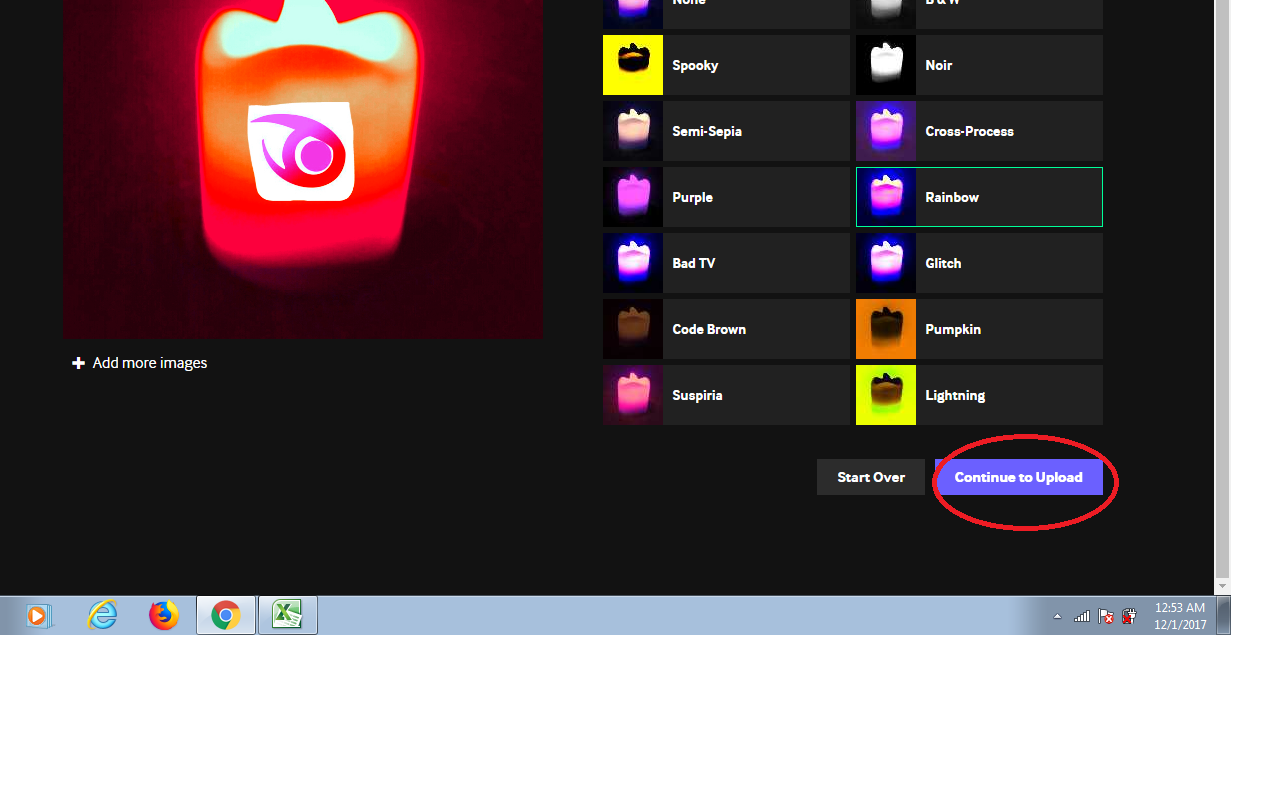Choose the Suspiria filter

pos(726,395)
